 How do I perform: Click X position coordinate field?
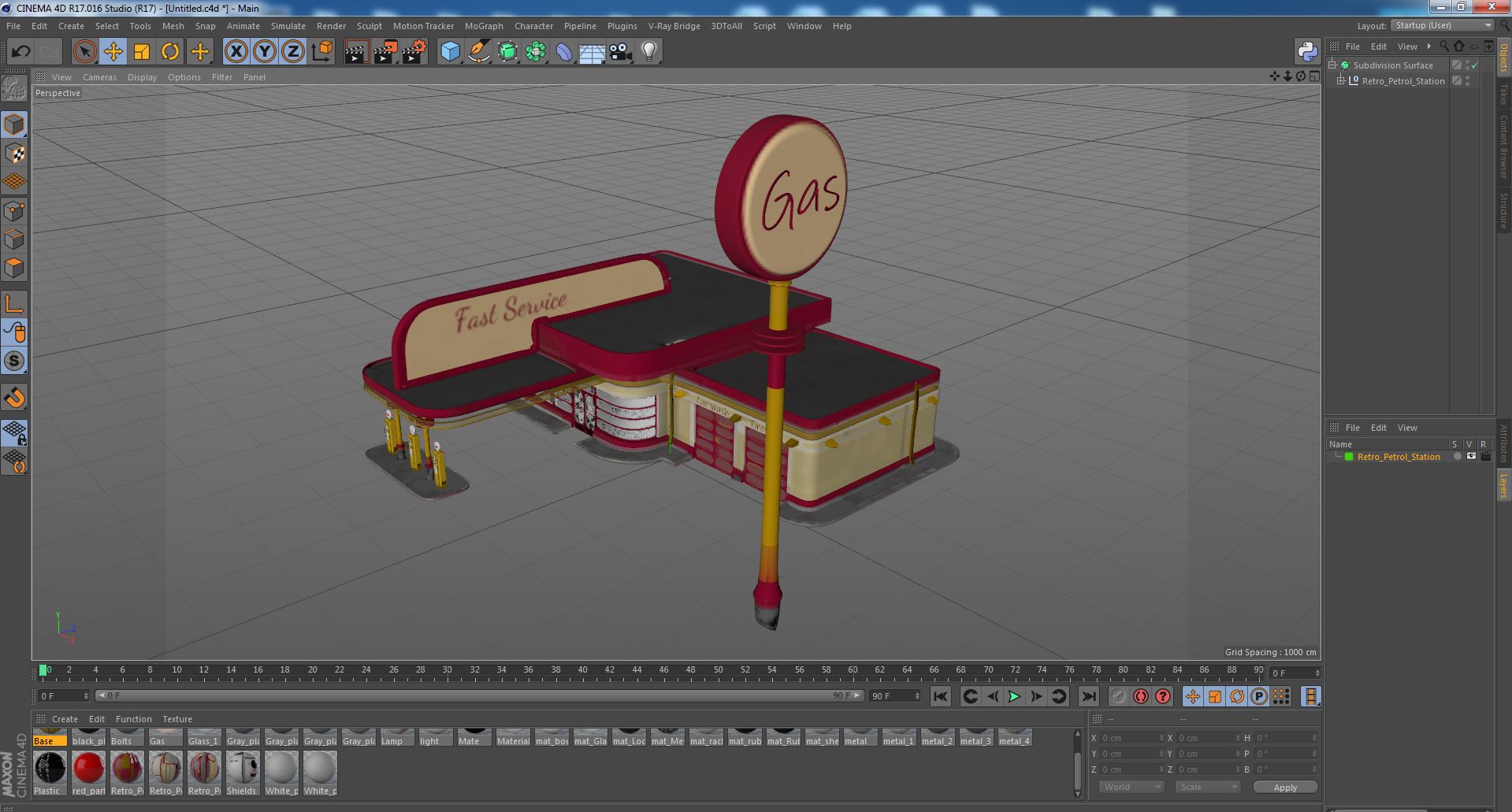[x=1132, y=738]
